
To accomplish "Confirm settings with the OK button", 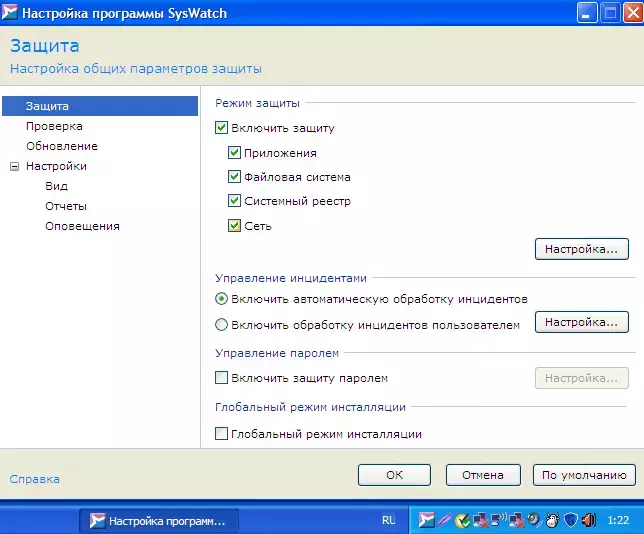I will (394, 475).
